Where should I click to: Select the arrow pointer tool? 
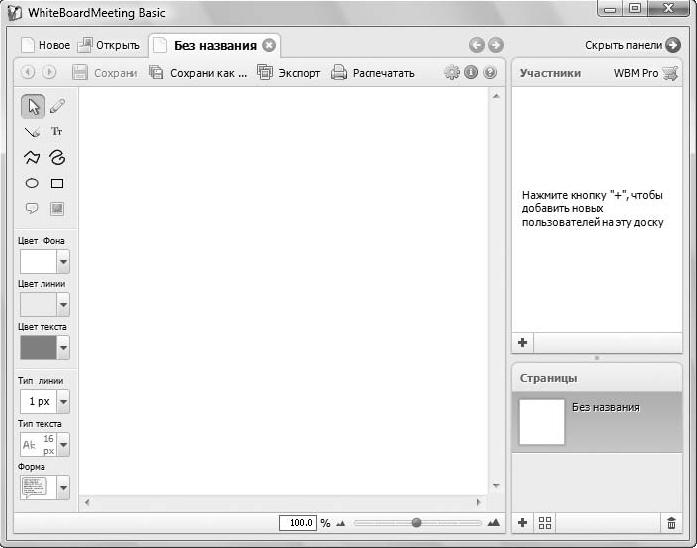(x=32, y=106)
